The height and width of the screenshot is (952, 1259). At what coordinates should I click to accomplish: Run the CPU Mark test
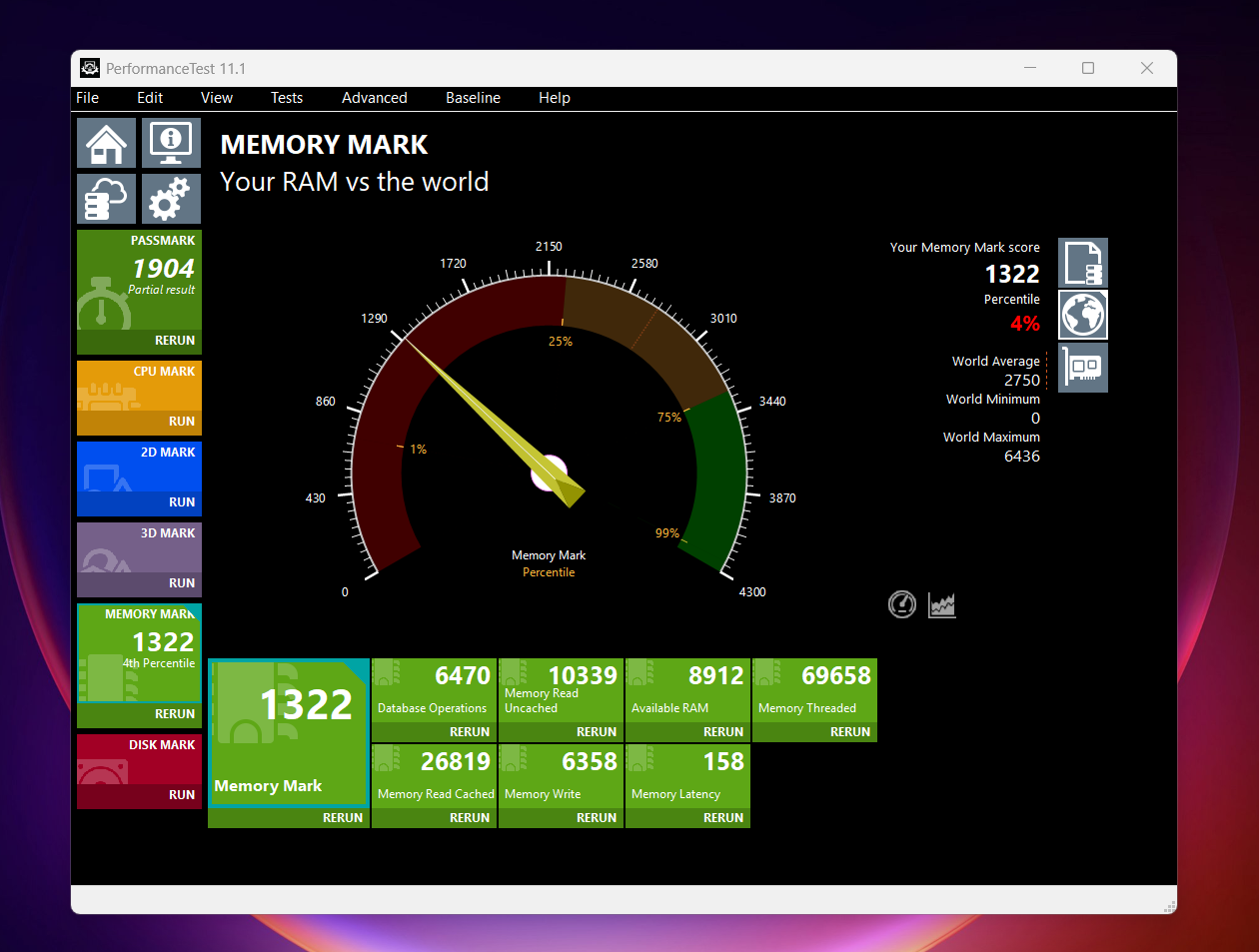click(x=181, y=422)
